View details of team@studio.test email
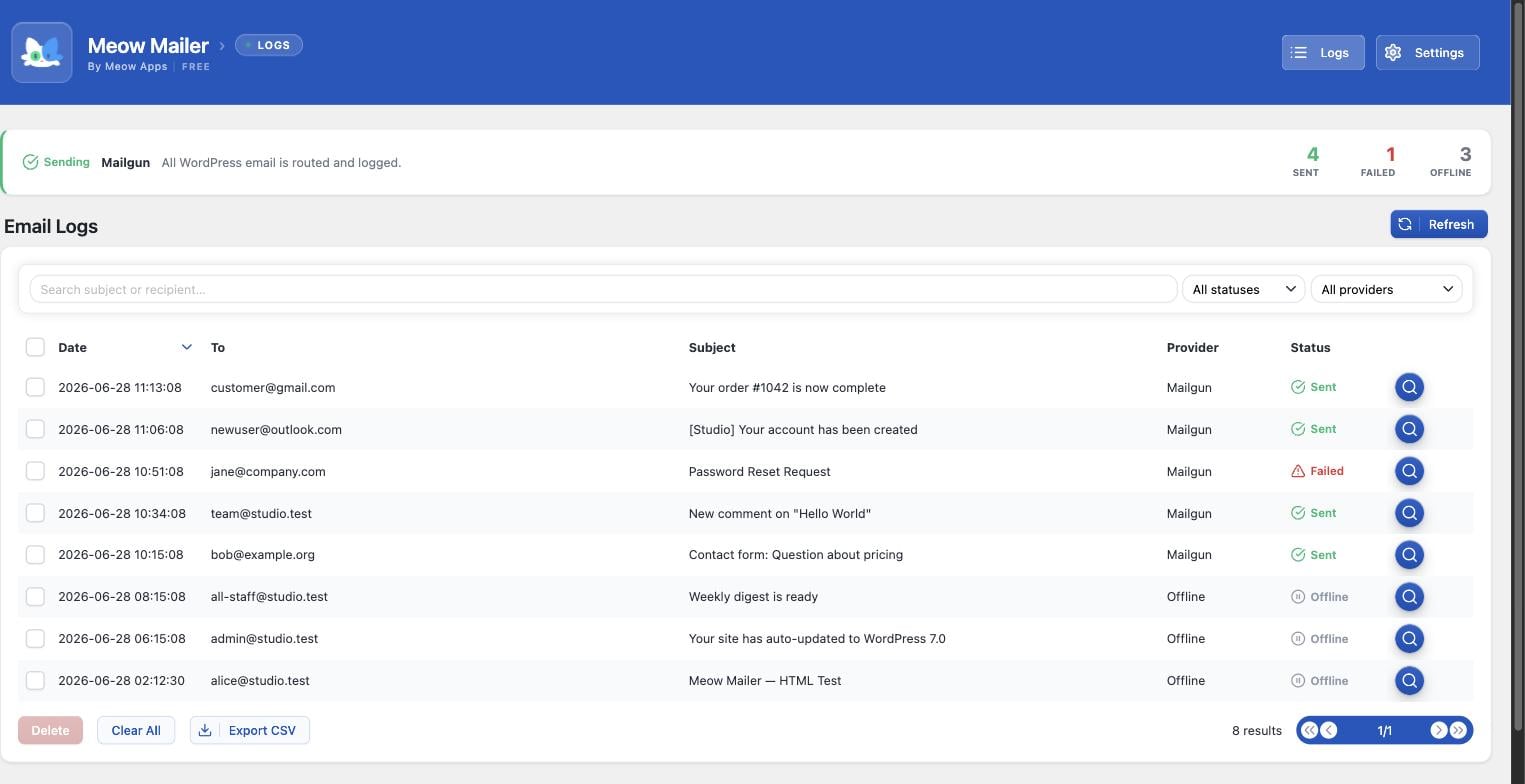 click(1409, 513)
